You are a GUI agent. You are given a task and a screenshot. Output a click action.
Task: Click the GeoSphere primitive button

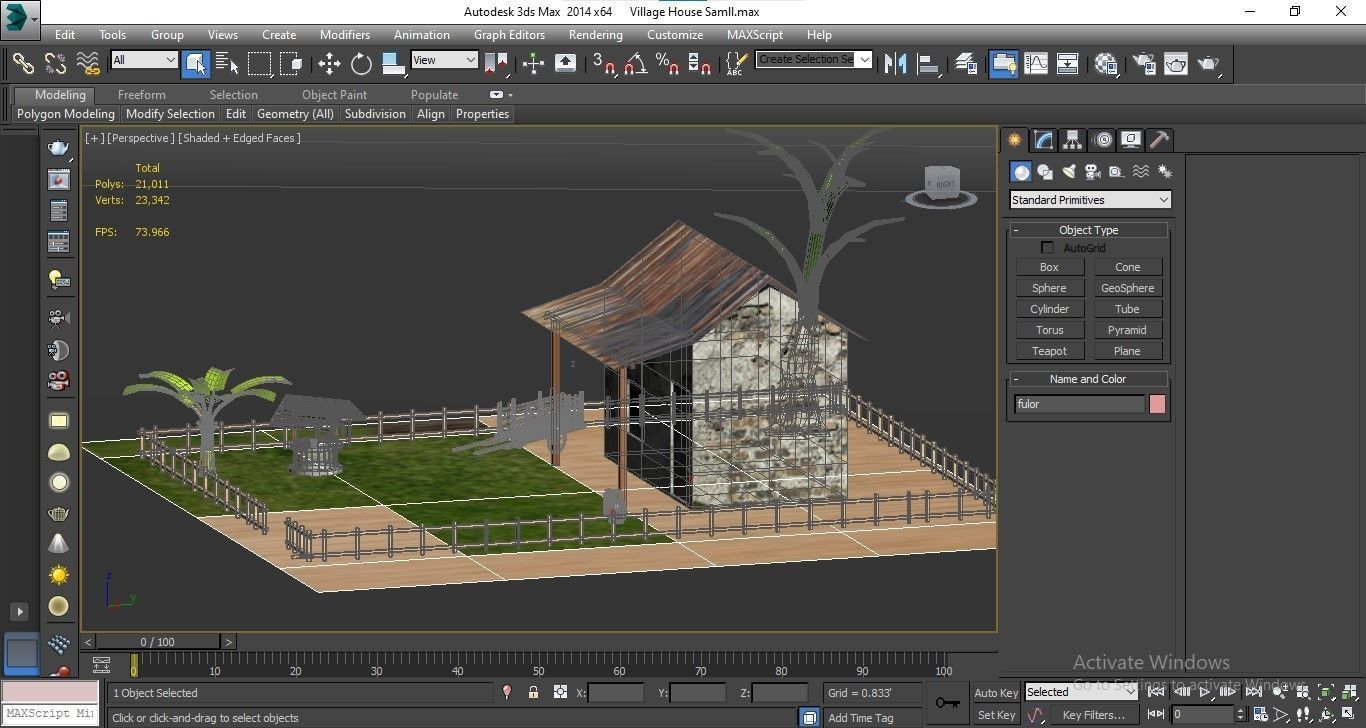click(1127, 288)
